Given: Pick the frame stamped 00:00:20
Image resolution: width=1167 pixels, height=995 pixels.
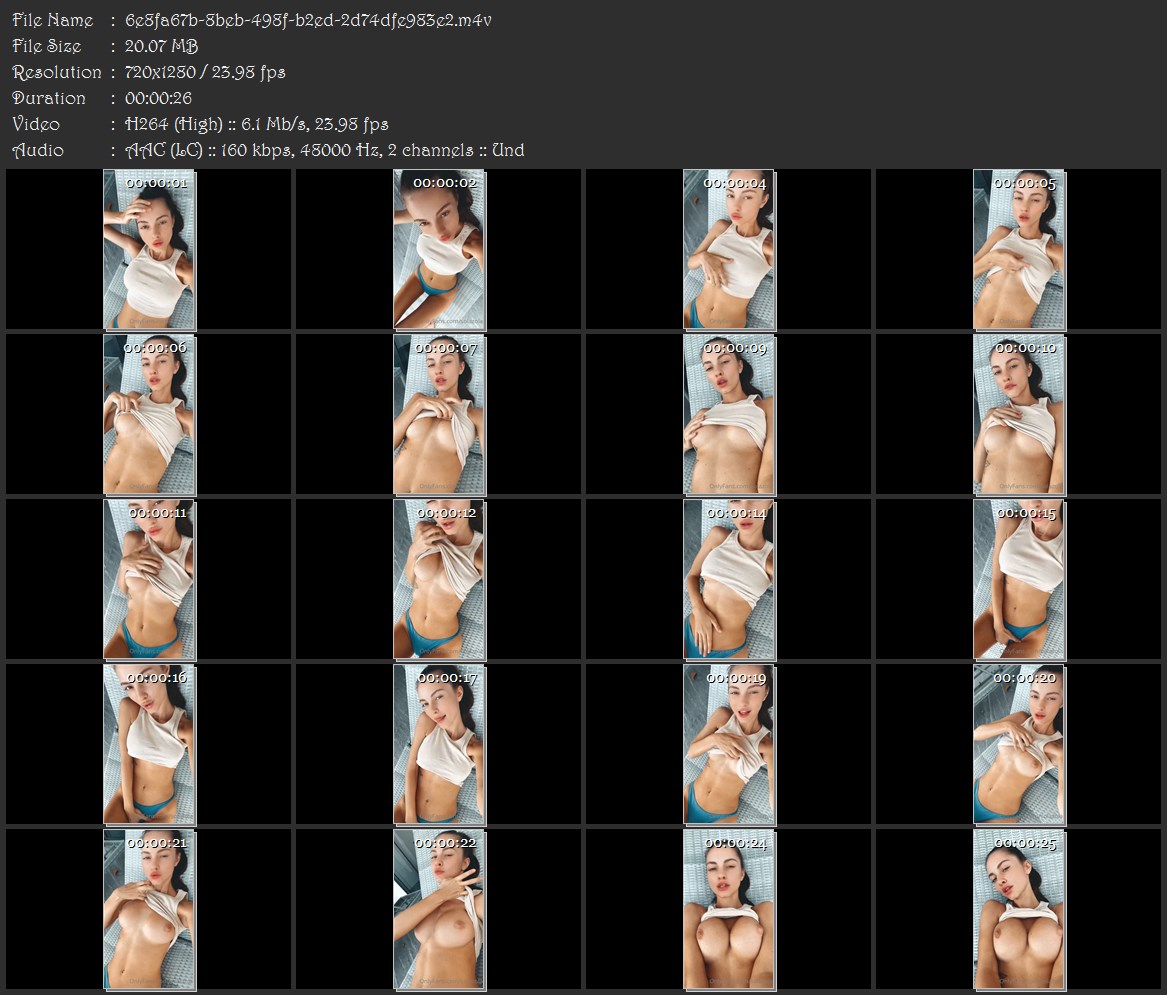Looking at the screenshot, I should [x=1020, y=745].
